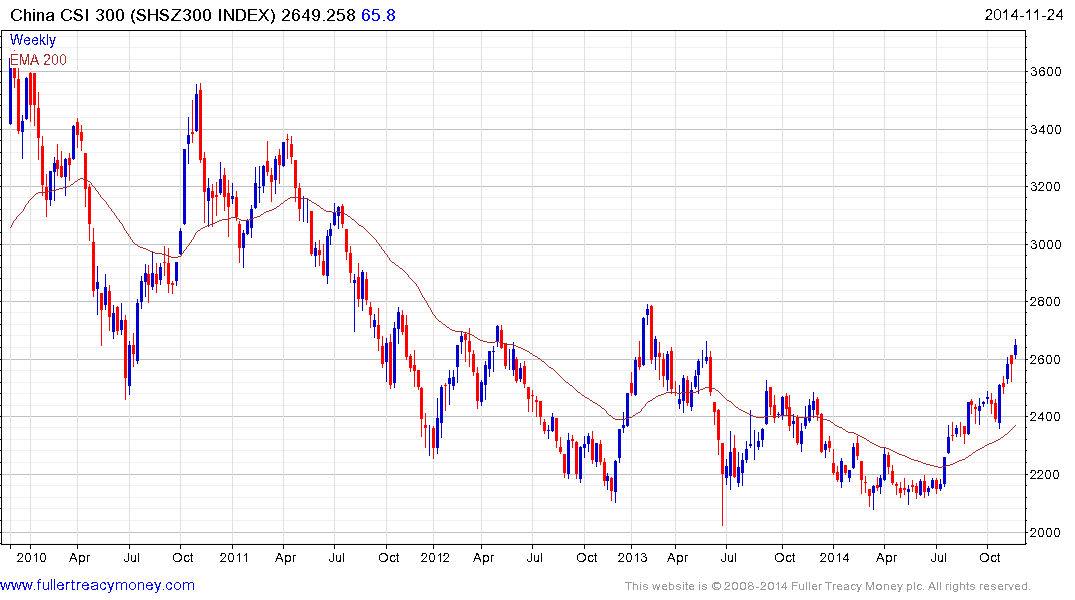Click the x-axis label '2014'

[x=834, y=557]
